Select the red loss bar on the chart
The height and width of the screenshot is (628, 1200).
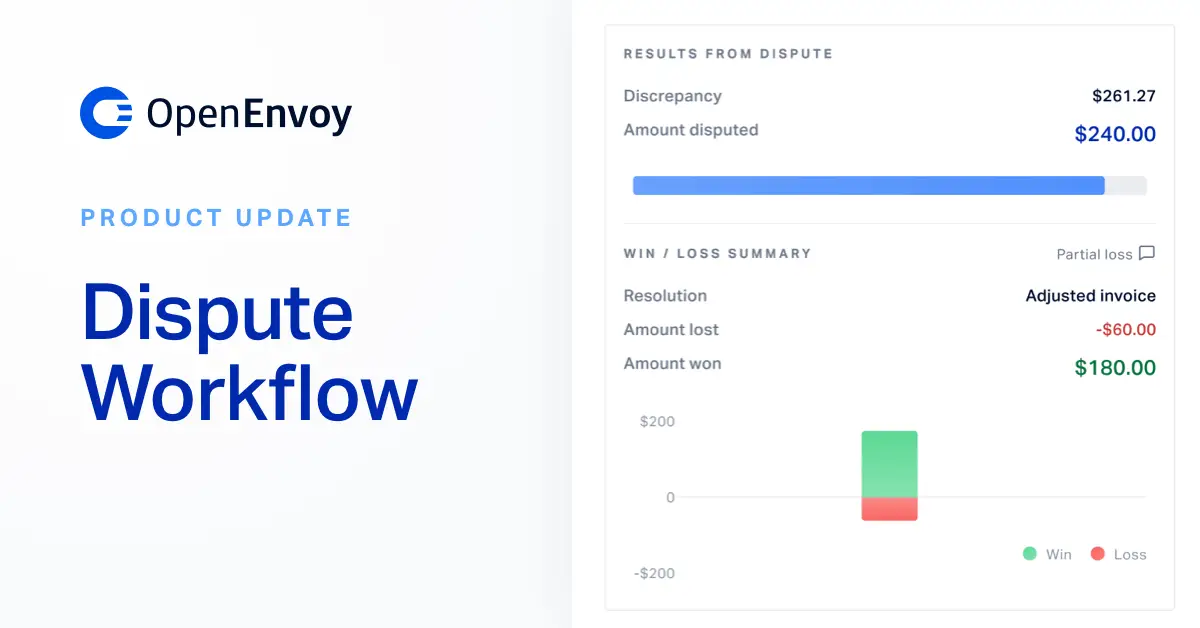tap(889, 509)
